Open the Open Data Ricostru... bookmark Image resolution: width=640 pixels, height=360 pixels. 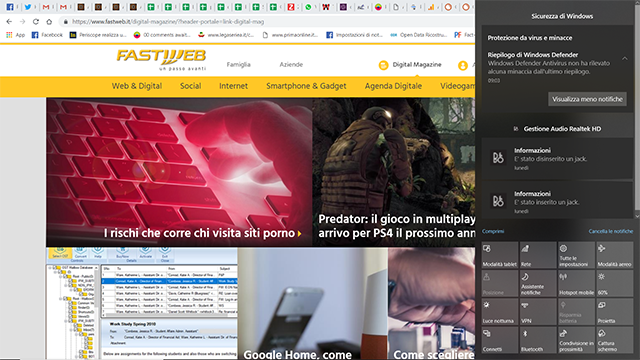click(x=418, y=35)
